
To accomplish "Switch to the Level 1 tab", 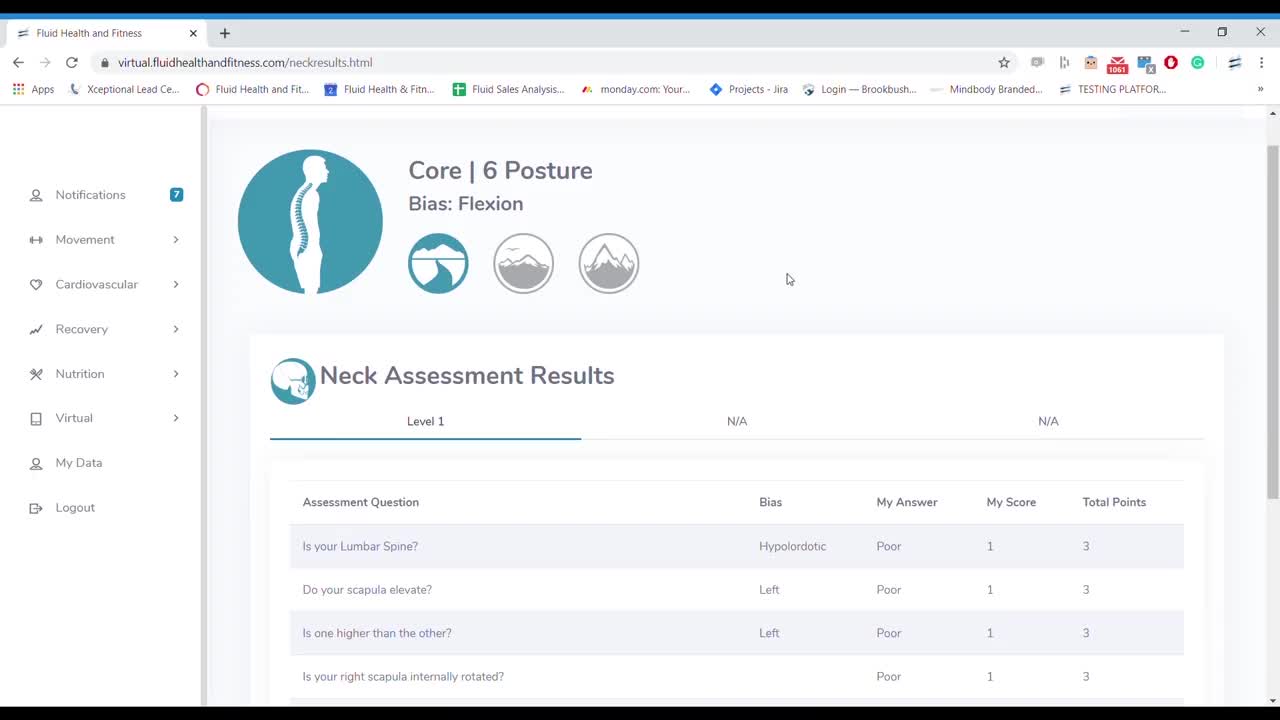I will pyautogui.click(x=425, y=421).
